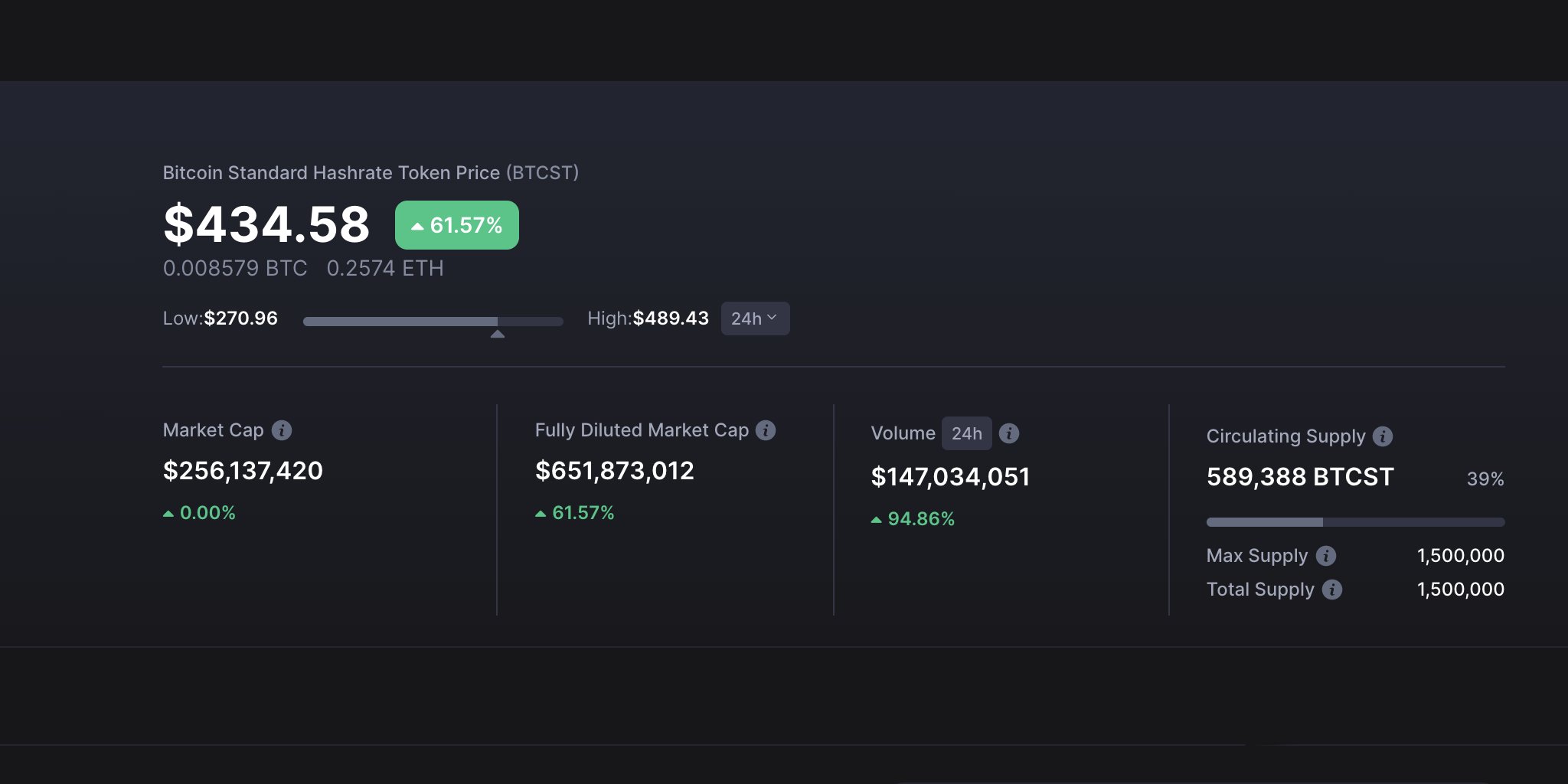
Task: Click the Market Cap label
Action: [213, 430]
